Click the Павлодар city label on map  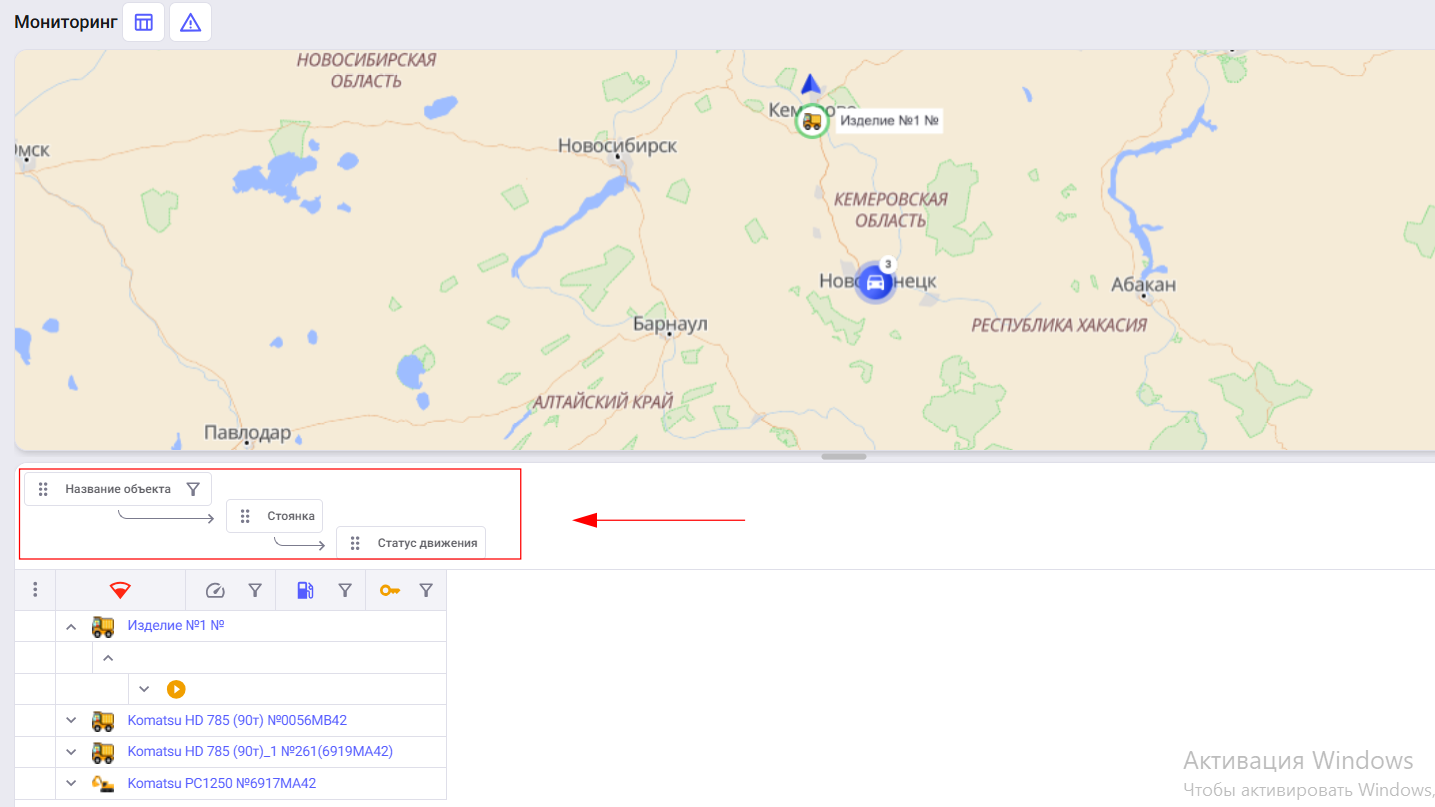[x=247, y=433]
